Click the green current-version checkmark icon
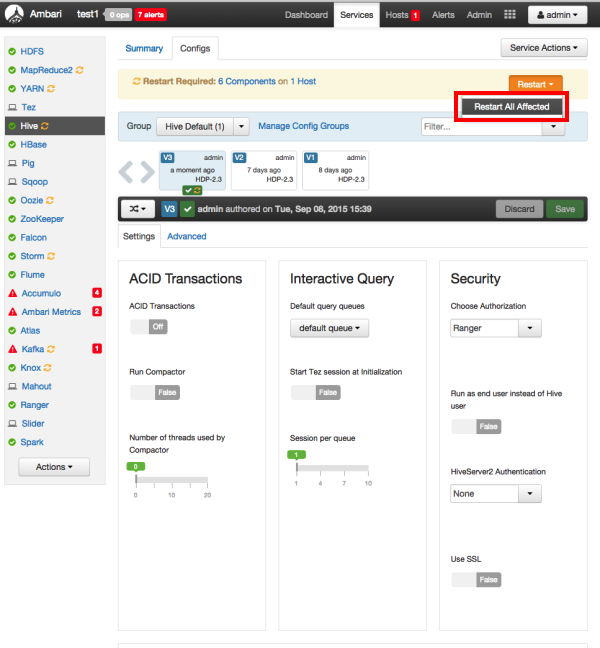600x648 pixels. [x=188, y=209]
